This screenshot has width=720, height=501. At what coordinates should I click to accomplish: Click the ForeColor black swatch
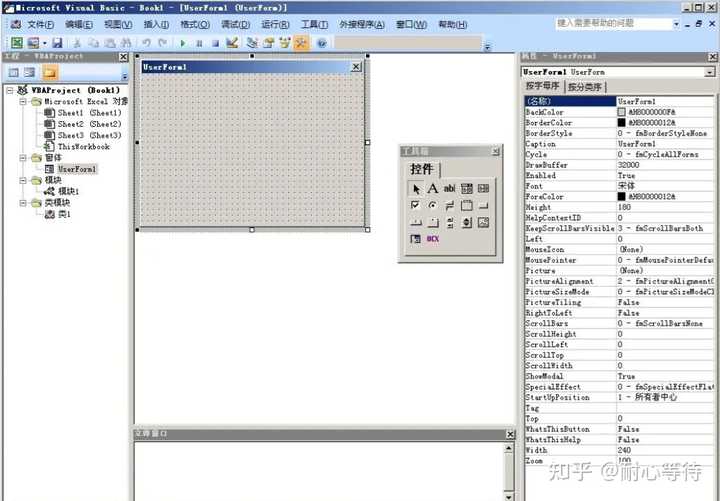(621, 197)
